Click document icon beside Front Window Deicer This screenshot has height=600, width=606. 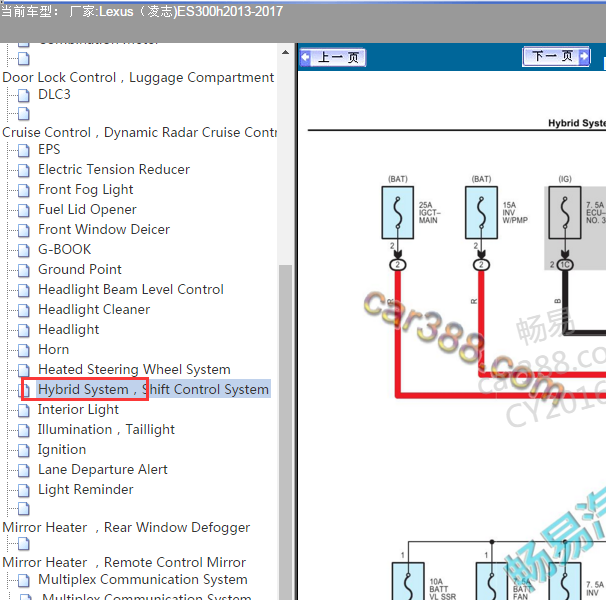24,230
